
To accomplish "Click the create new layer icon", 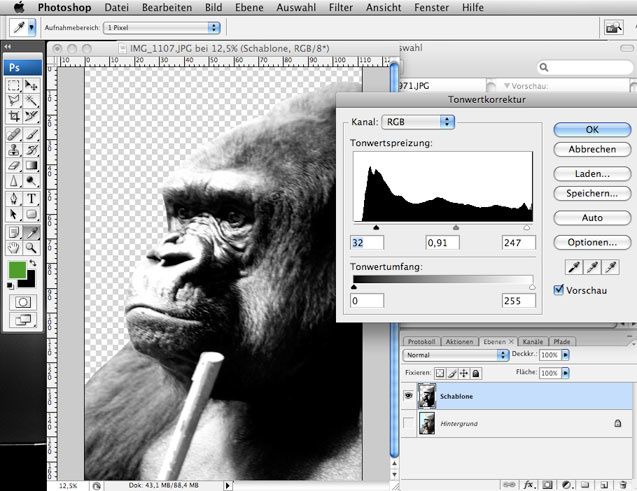I will [607, 484].
